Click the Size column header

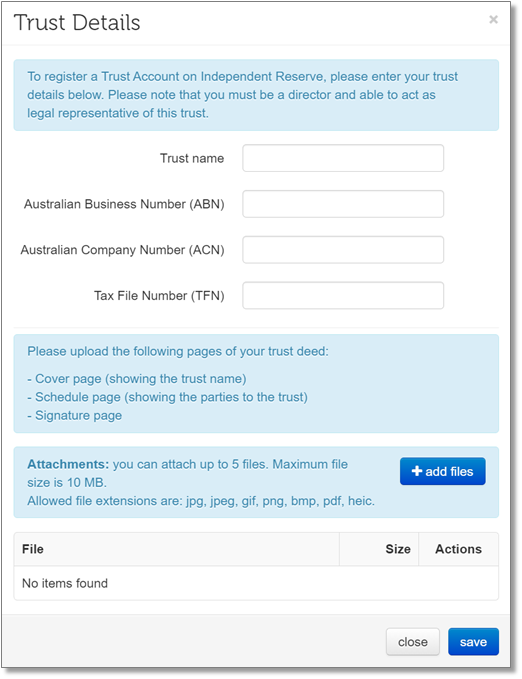[398, 549]
